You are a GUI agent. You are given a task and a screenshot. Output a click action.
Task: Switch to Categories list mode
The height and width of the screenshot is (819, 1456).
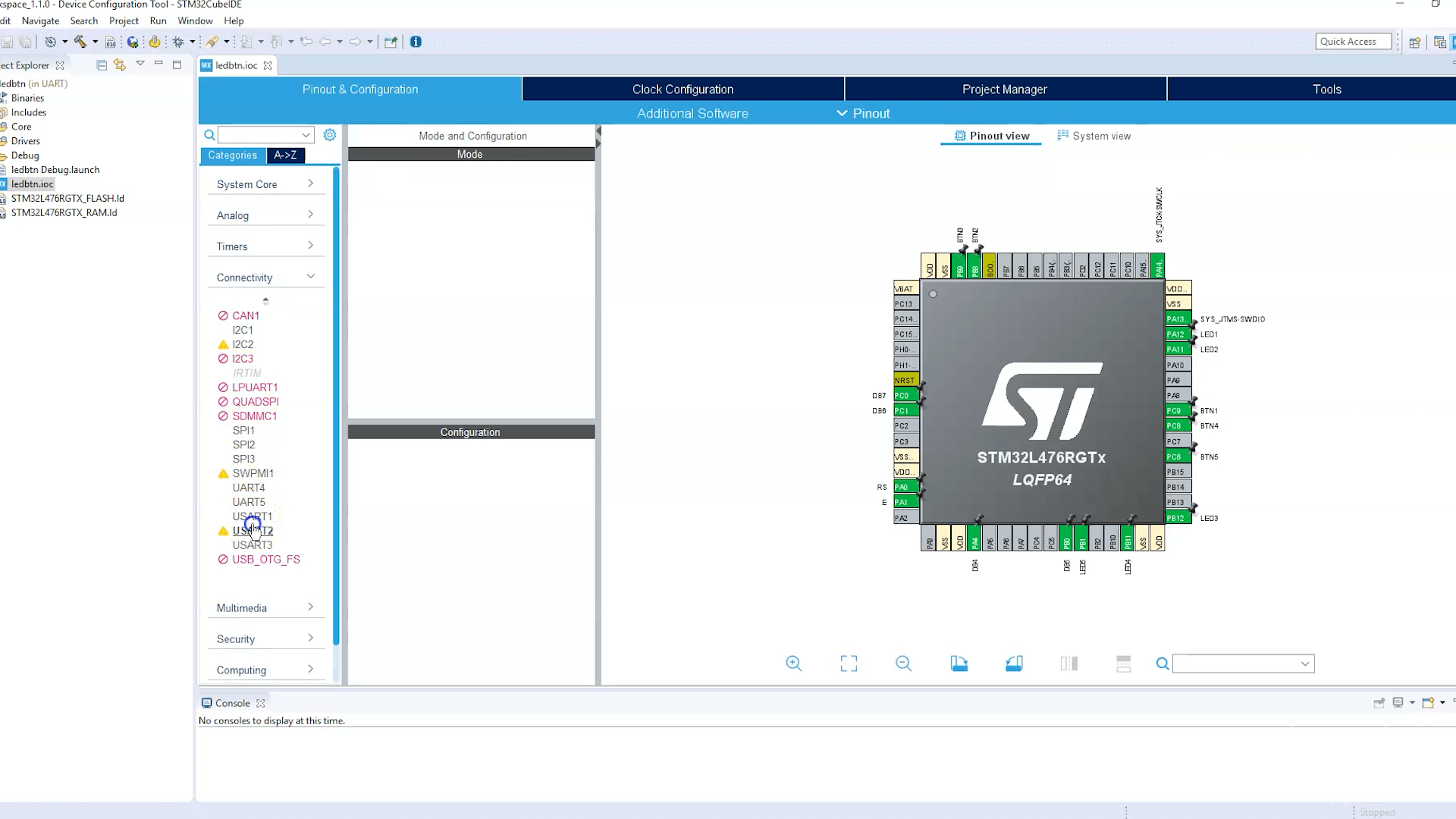(232, 155)
